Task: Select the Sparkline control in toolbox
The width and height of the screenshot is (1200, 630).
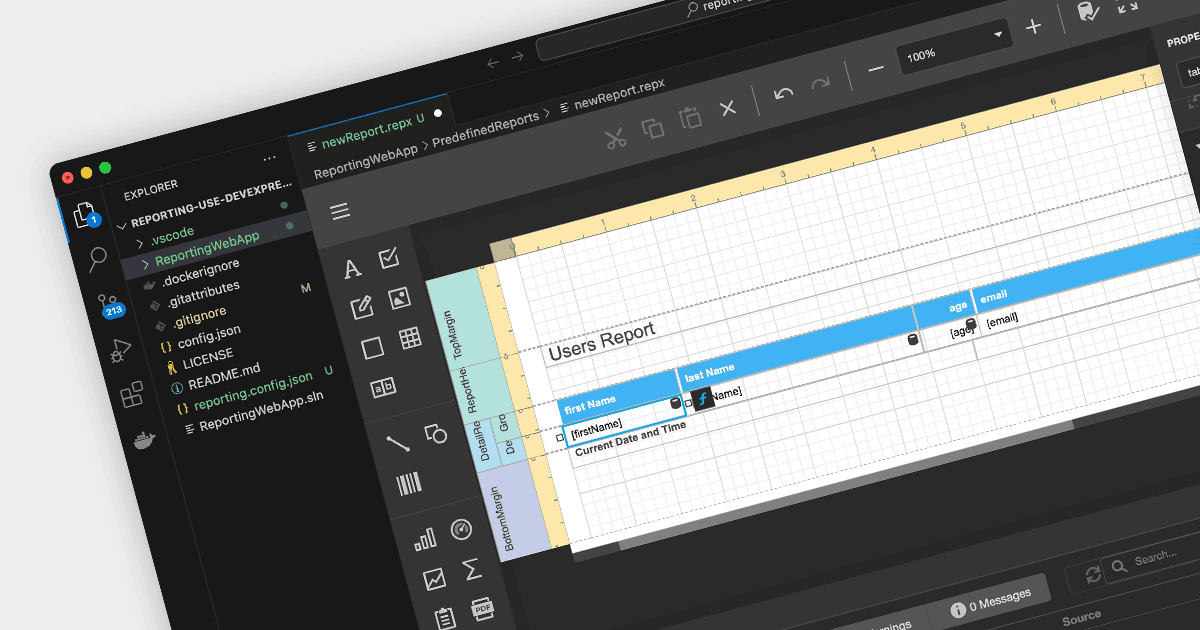Action: (x=435, y=579)
